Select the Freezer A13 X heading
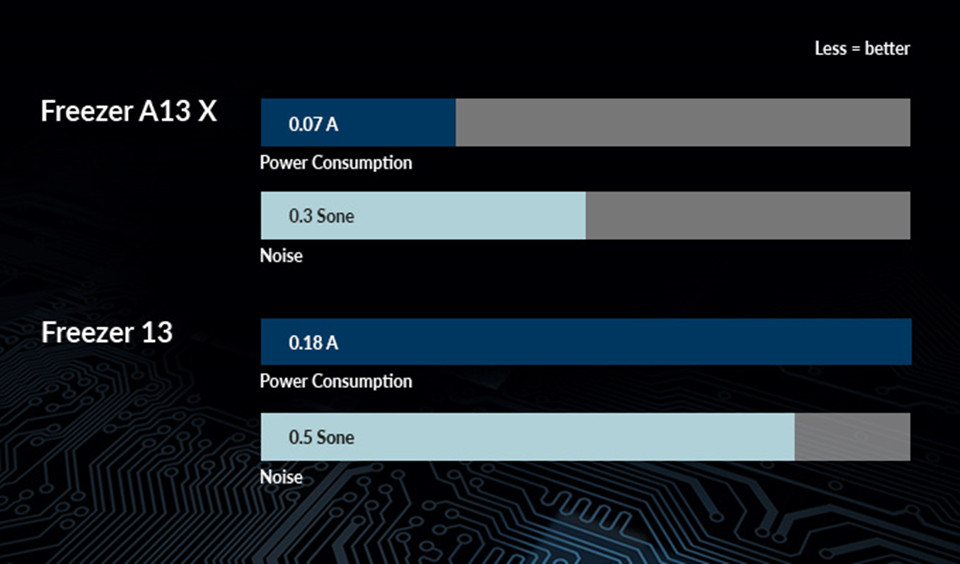This screenshot has height=564, width=960. pyautogui.click(x=129, y=111)
